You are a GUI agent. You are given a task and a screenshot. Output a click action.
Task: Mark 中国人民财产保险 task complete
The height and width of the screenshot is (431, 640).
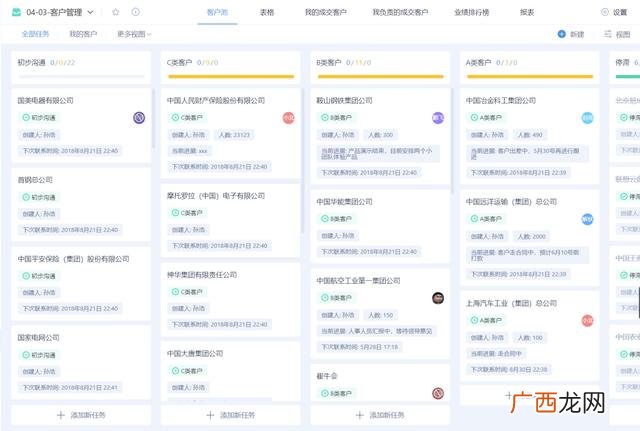click(176, 118)
